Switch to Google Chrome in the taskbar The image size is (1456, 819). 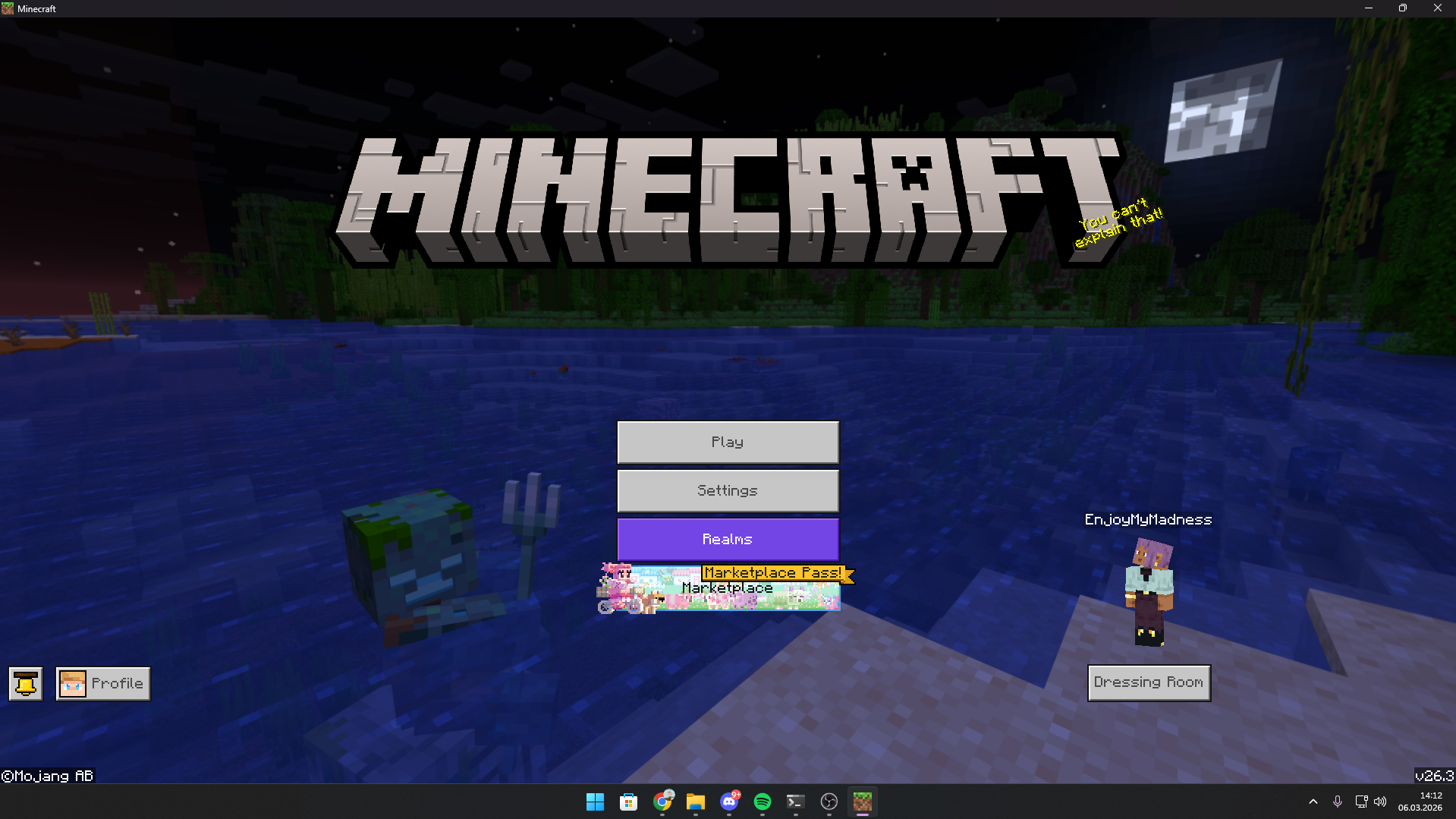pyautogui.click(x=662, y=802)
